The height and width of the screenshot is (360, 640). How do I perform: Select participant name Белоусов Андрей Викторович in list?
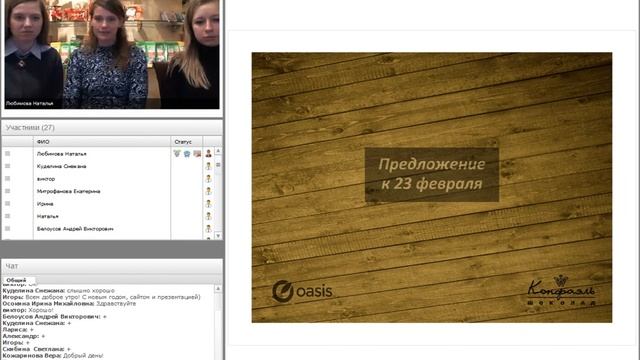[x=75, y=229]
